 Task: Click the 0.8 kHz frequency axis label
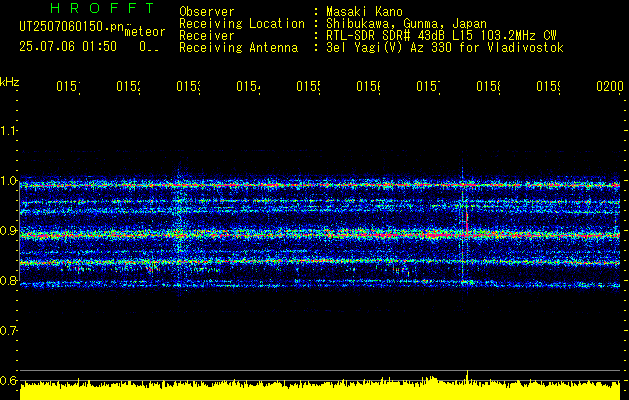click(x=8, y=281)
